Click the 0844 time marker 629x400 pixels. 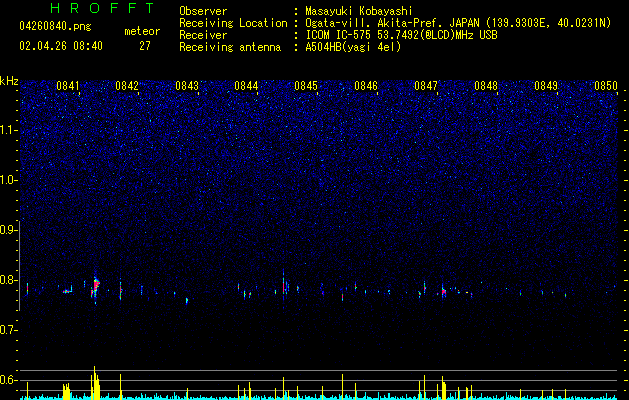click(246, 86)
